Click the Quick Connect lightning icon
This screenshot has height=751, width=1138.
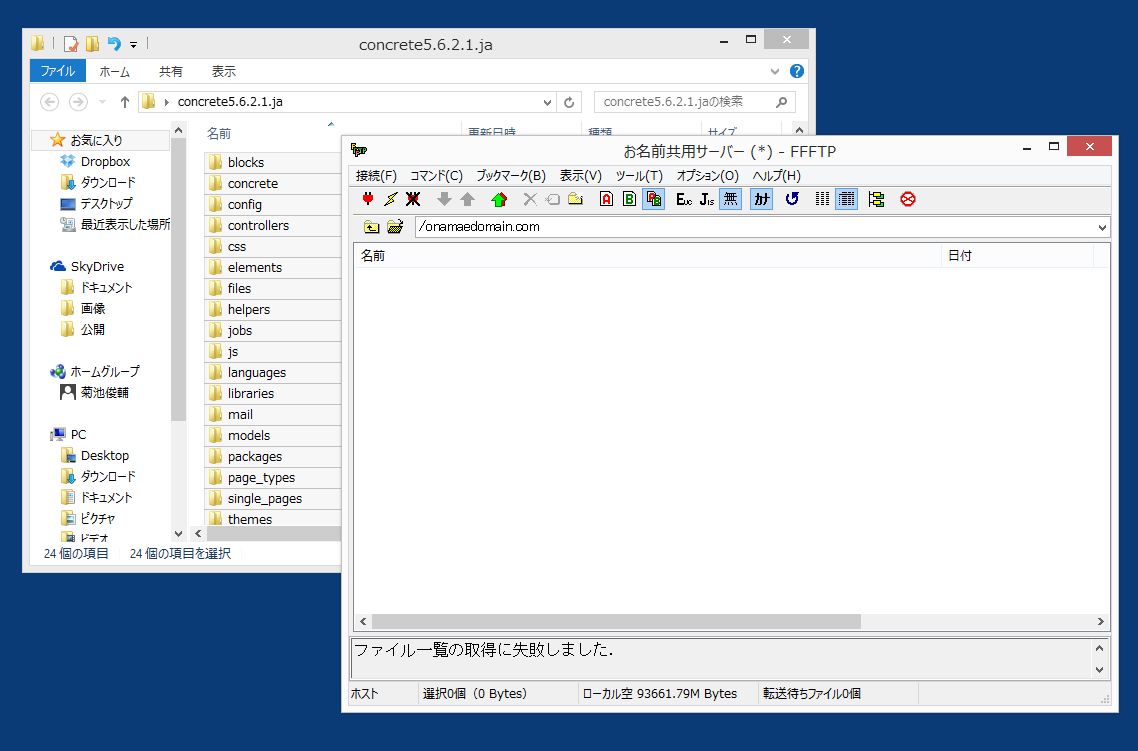tap(390, 199)
